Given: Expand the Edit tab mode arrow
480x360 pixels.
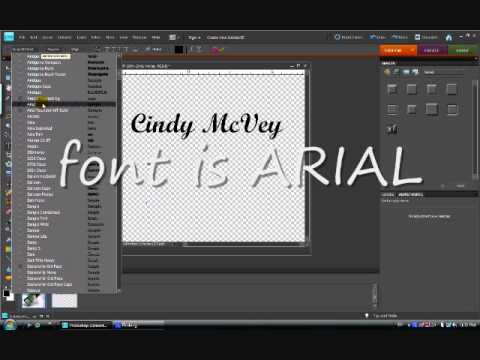Looking at the screenshot, I should pyautogui.click(x=412, y=50).
